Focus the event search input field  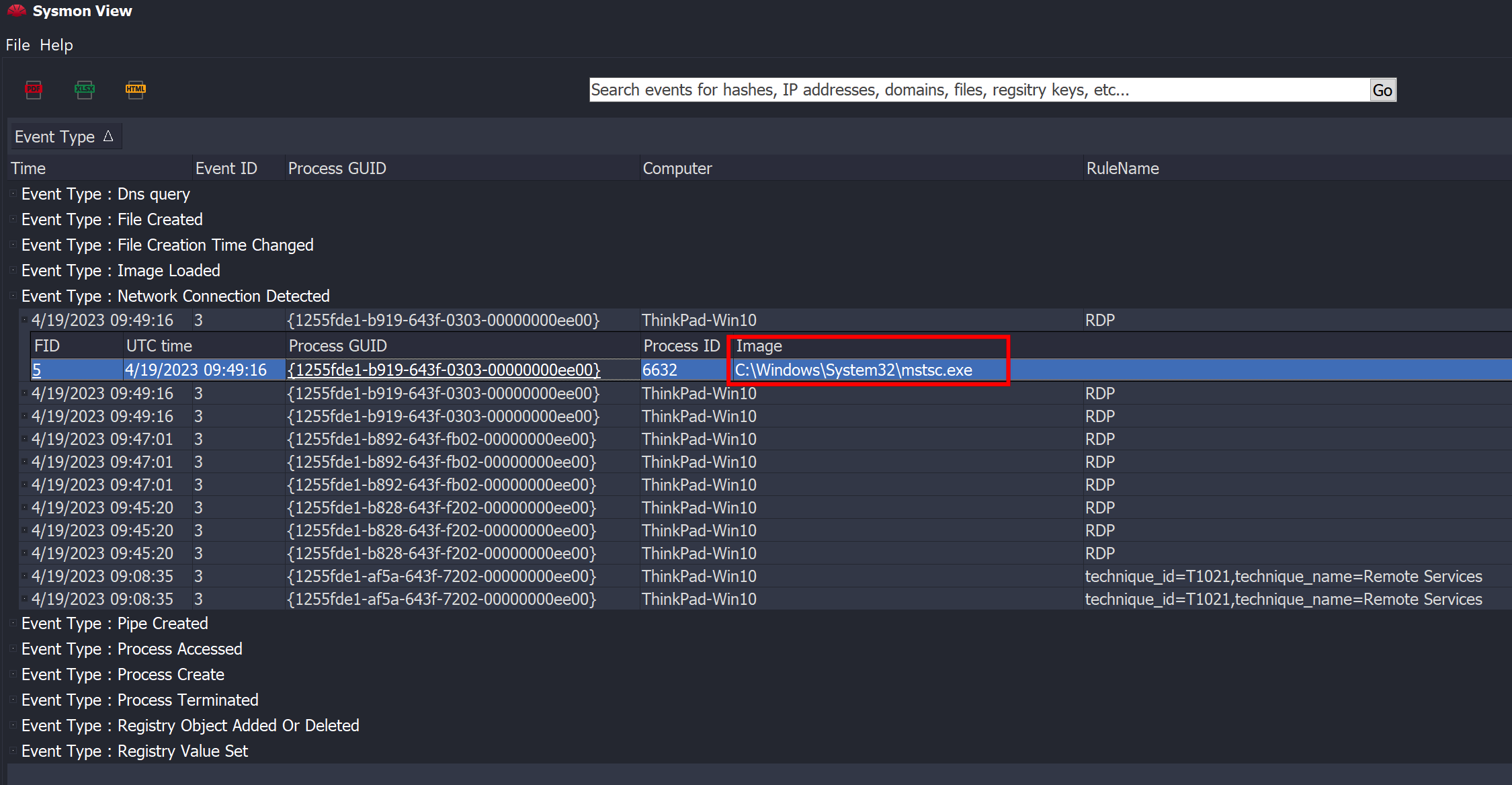click(980, 90)
